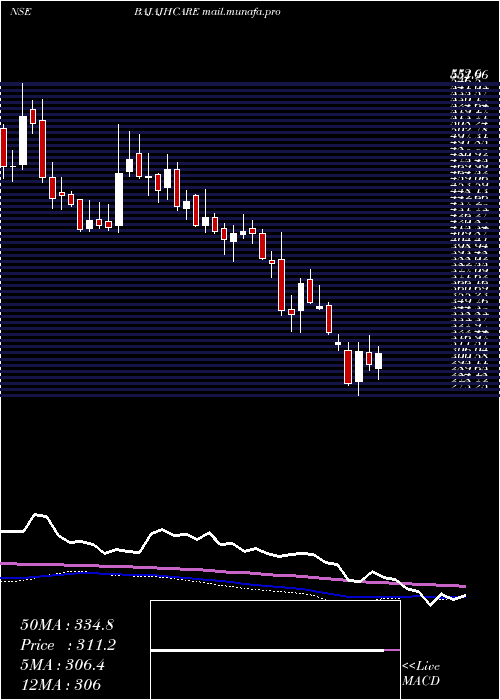Click the BAJAJHCARE mail.munafa.pro title
The image size is (500, 700).
pos(207,12)
